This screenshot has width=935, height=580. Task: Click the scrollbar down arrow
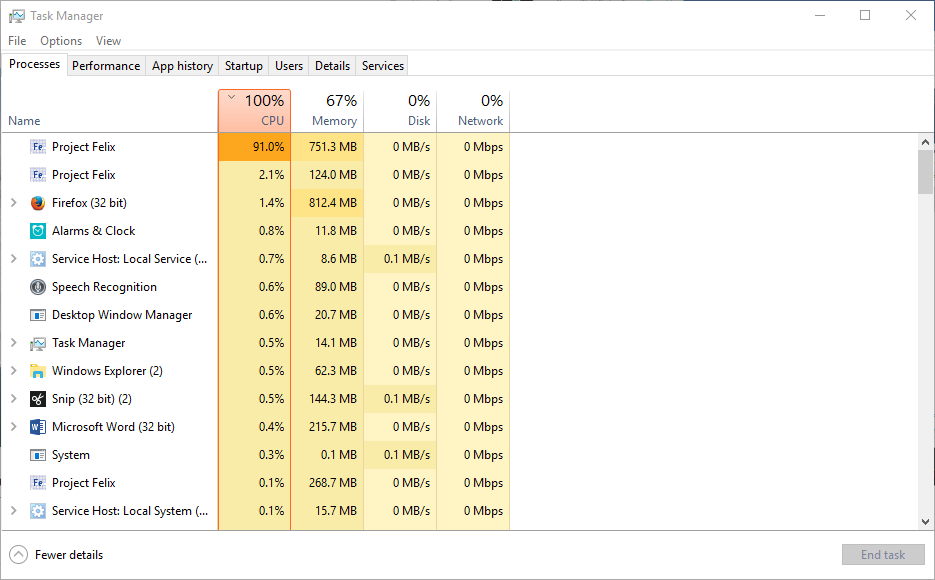tap(925, 522)
